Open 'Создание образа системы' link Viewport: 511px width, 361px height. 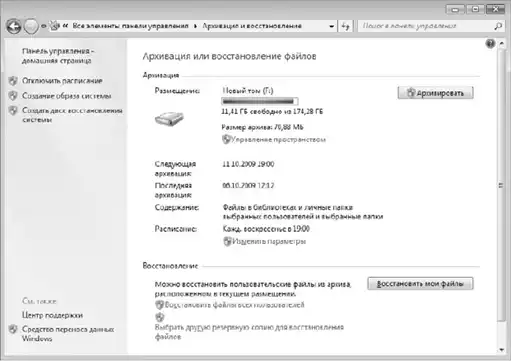click(67, 96)
